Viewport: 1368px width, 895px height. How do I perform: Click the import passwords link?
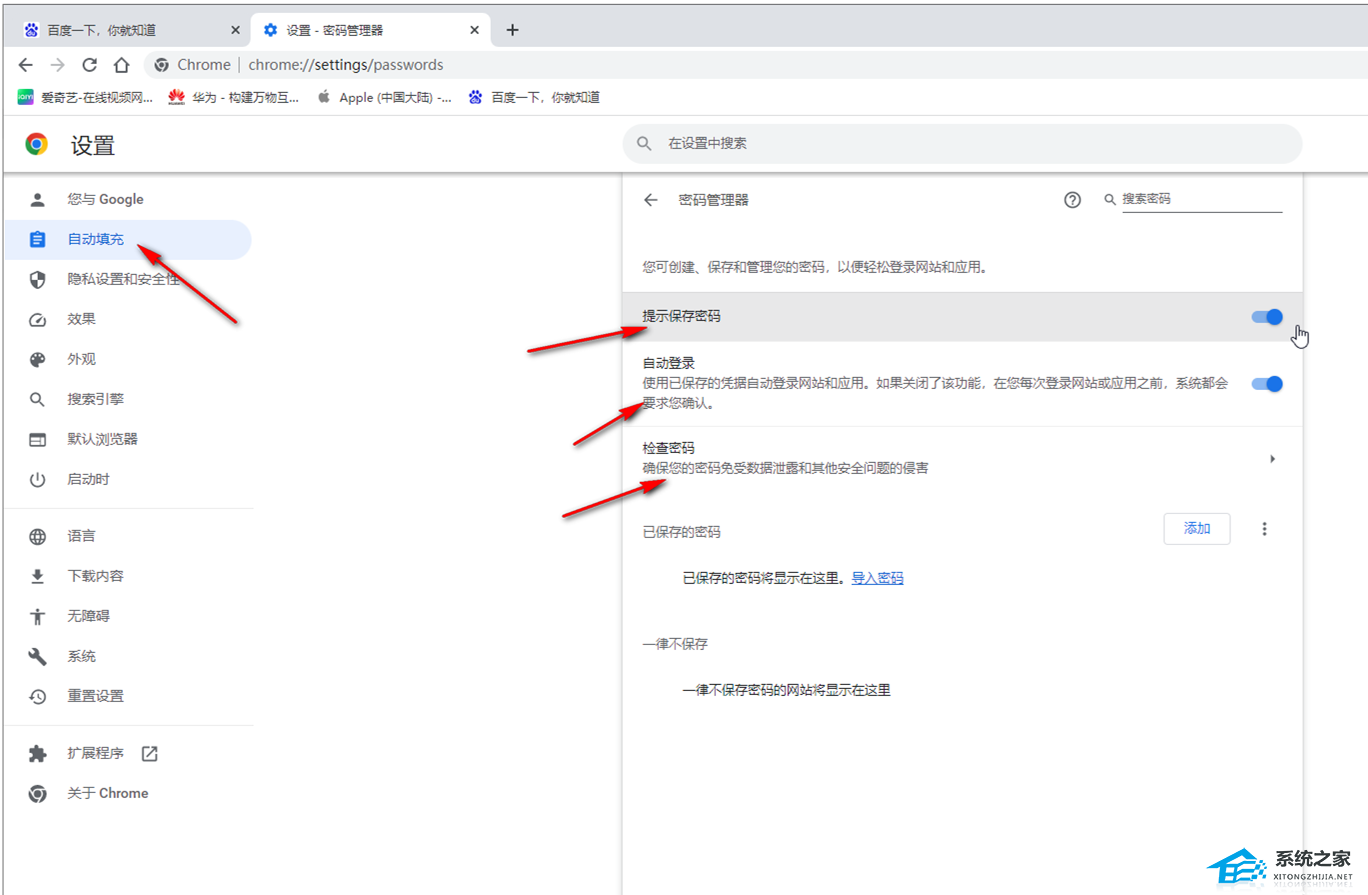pos(877,578)
